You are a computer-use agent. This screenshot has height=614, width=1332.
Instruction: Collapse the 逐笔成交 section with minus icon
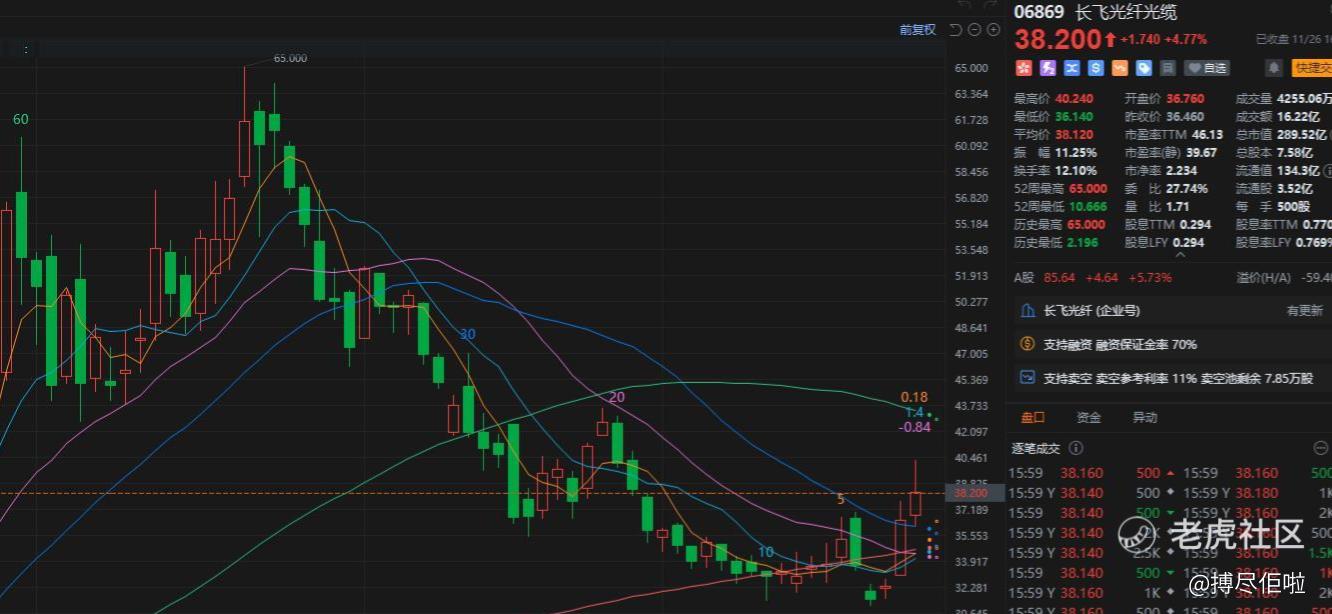pyautogui.click(x=1320, y=448)
